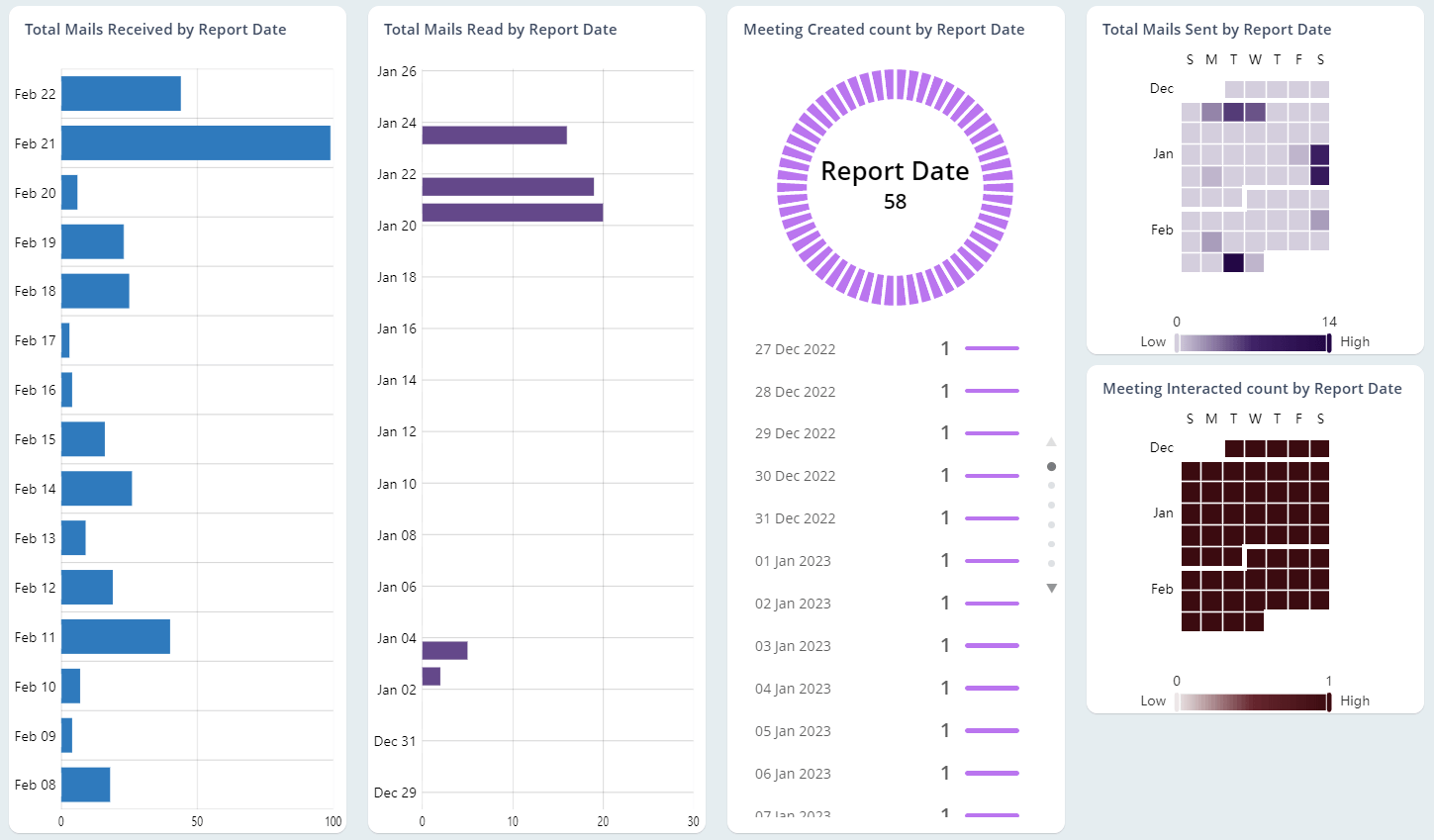Click the Jan 24 bar in Total Mails Read
1434x840 pixels.
coord(493,135)
